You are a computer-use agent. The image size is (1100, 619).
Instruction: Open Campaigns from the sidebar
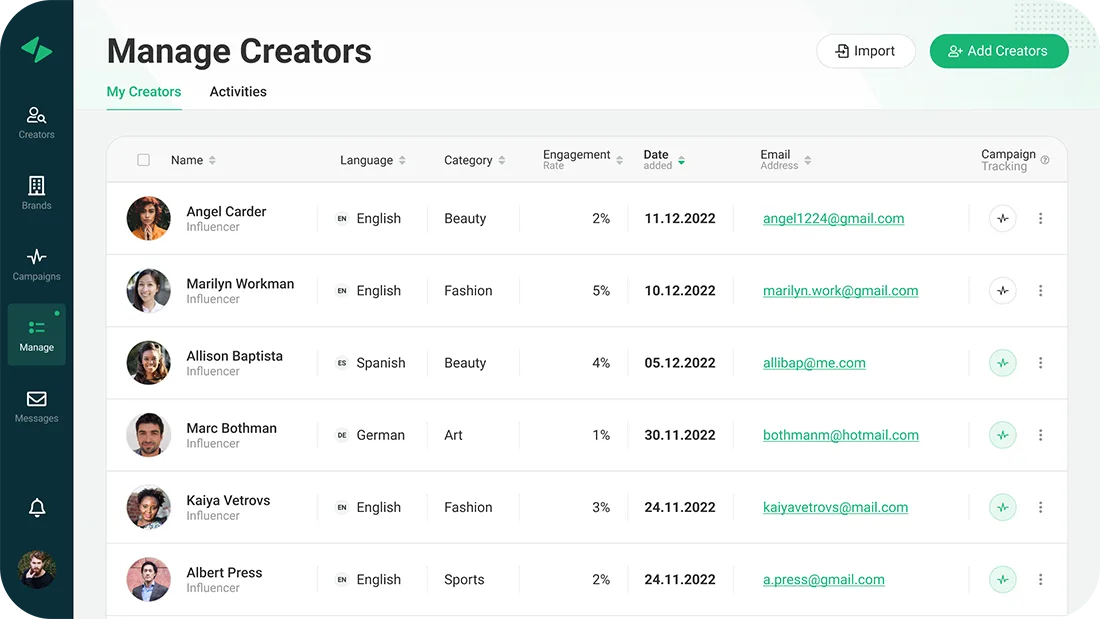point(36,264)
